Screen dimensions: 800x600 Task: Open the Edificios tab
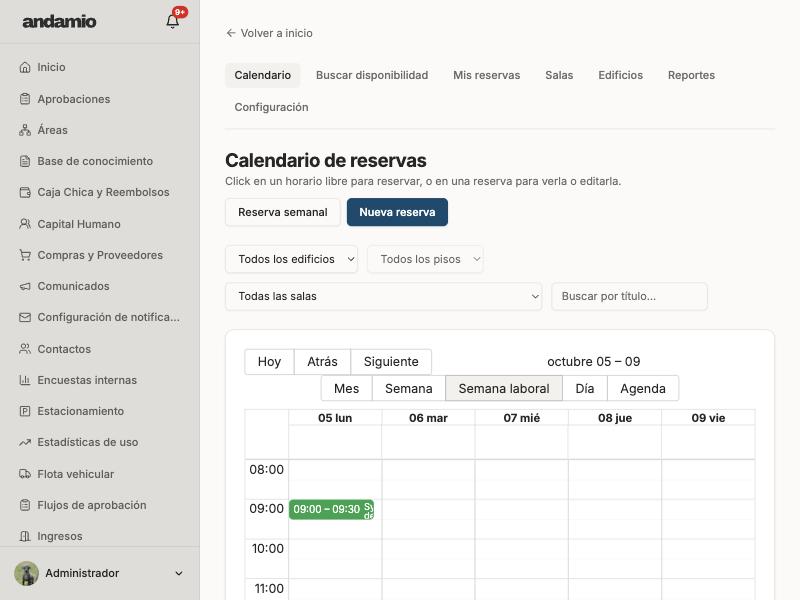tap(620, 75)
